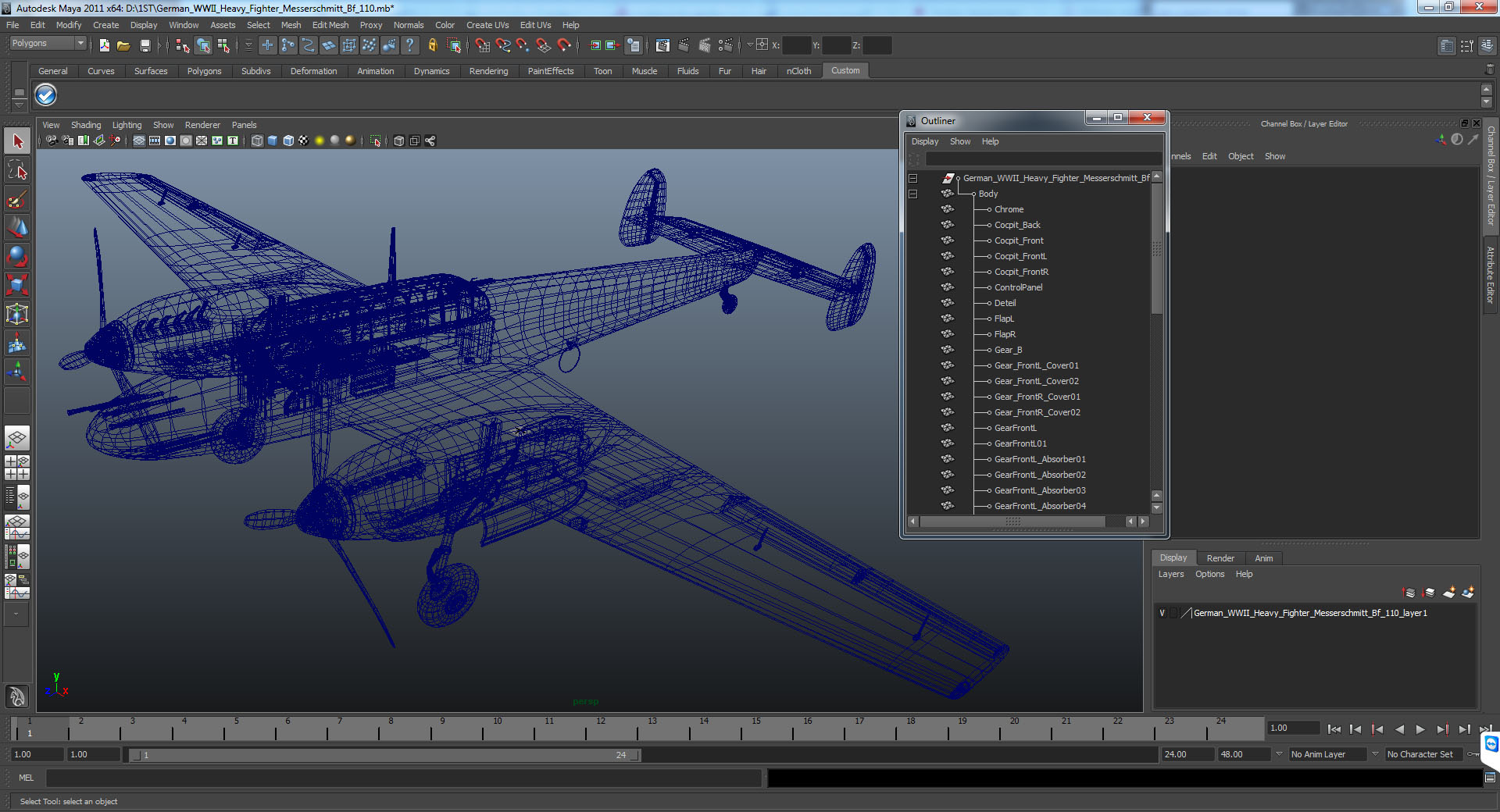Toggle wireframe shading in viewport toolbar
The image size is (1500, 812).
pyautogui.click(x=257, y=141)
